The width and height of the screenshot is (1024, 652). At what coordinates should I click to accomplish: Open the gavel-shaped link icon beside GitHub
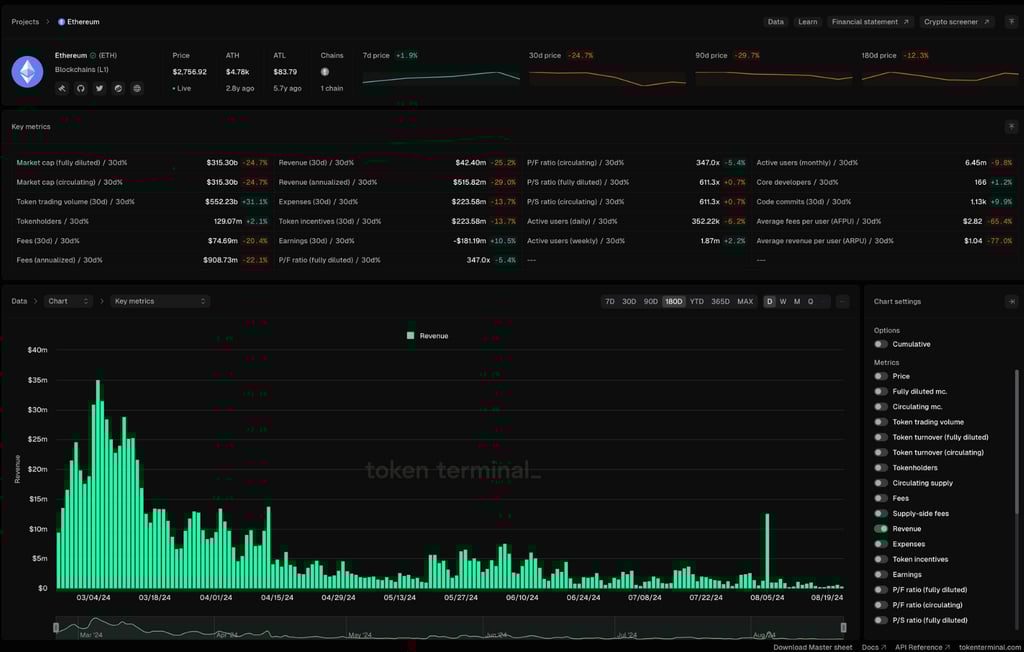(x=62, y=88)
